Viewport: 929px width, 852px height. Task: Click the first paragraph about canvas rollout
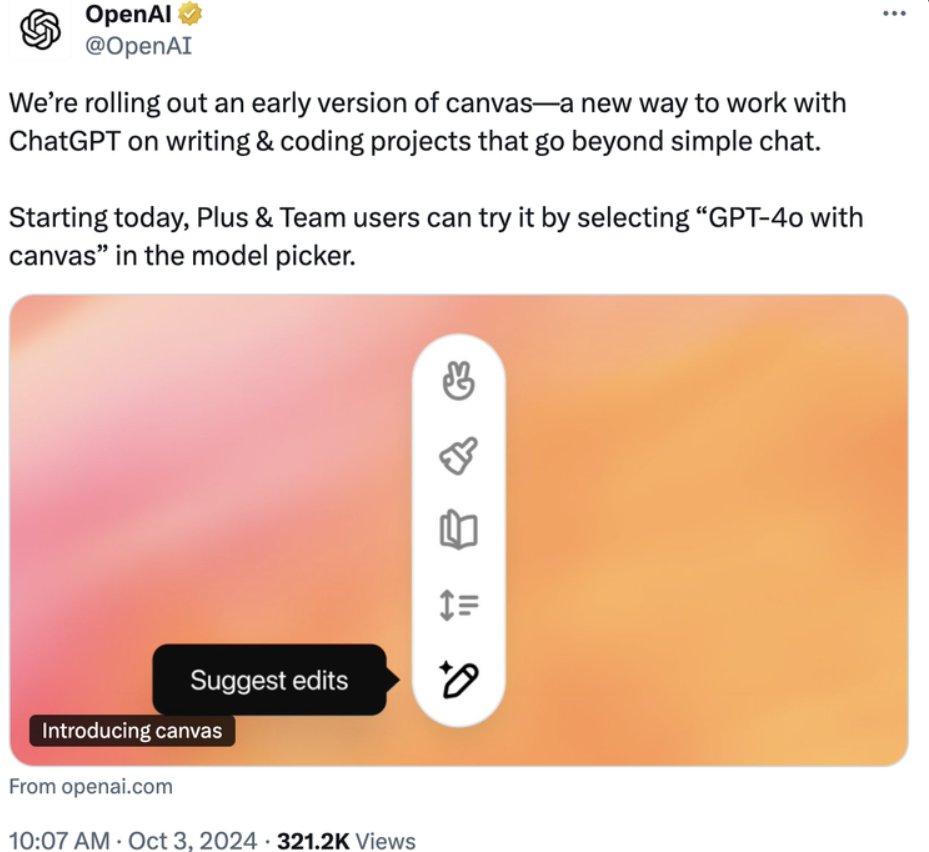(427, 120)
